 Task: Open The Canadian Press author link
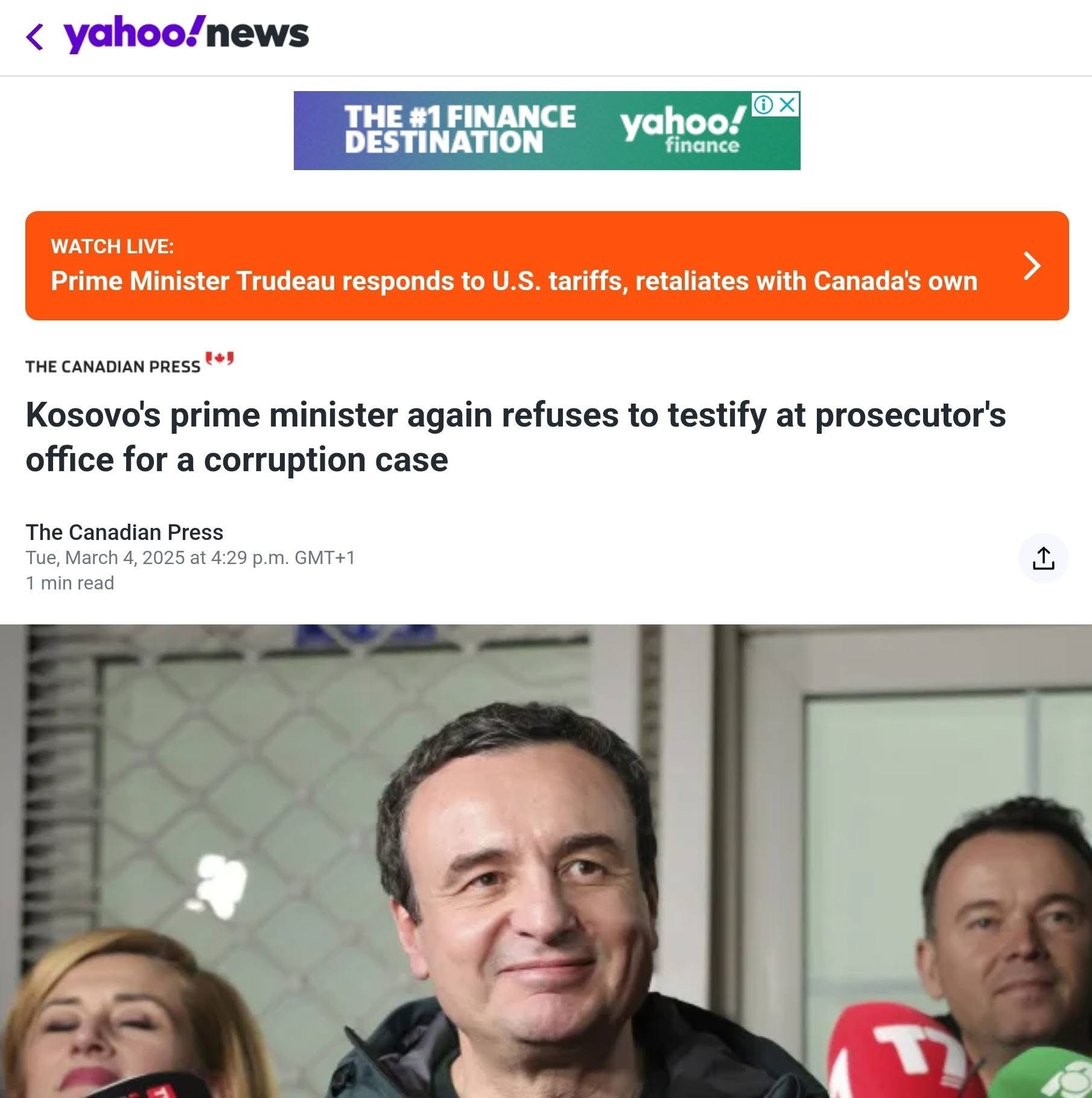point(124,533)
